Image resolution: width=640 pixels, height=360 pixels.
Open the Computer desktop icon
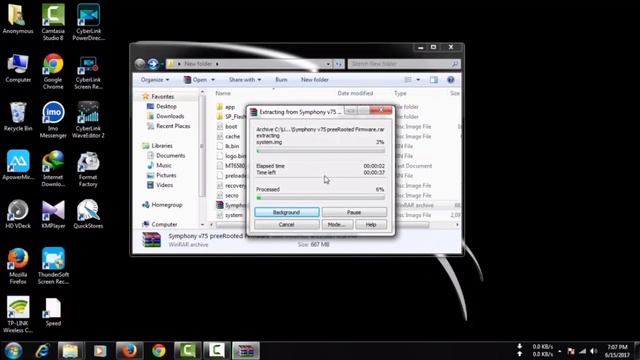coord(18,69)
